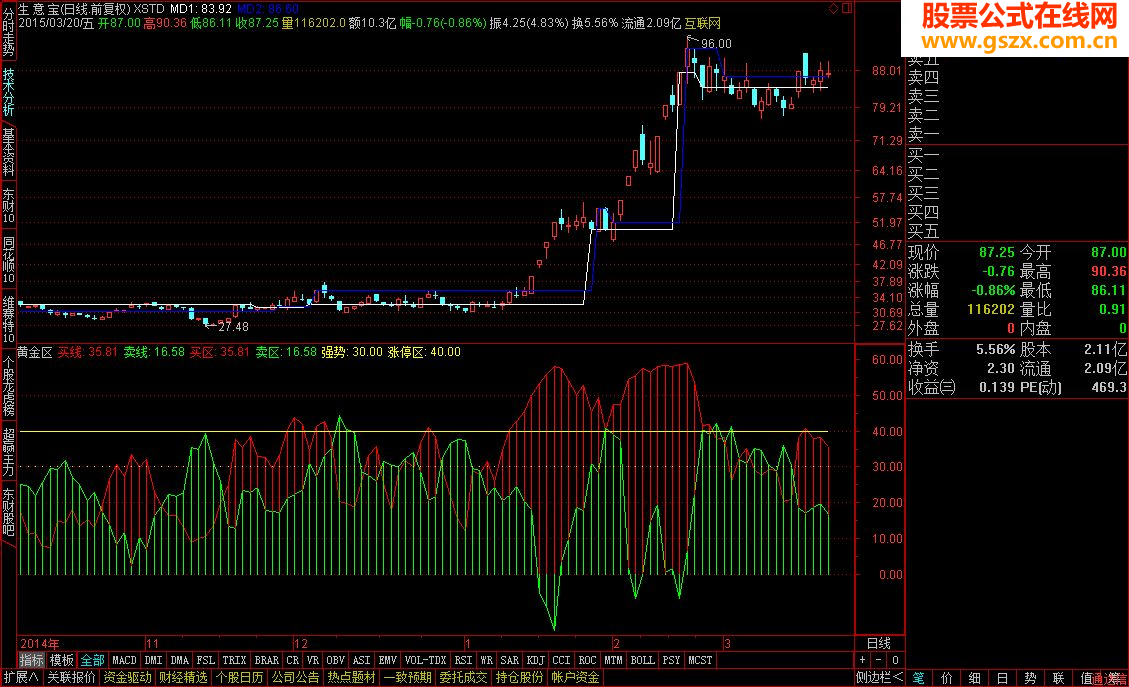Select the 细 tab in the side panel
Screen dimensions: 1129x687
[x=974, y=678]
